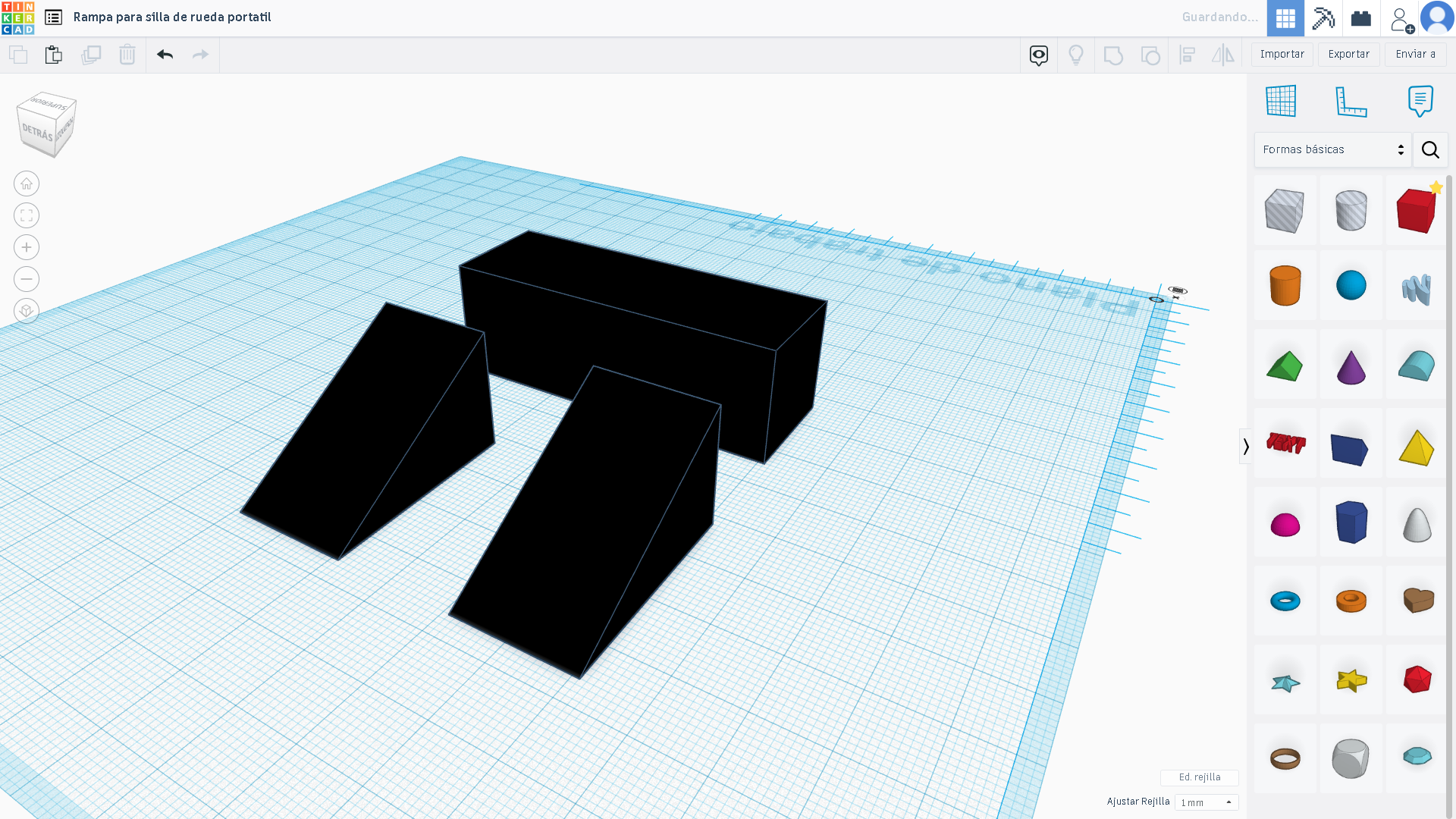
Task: Click the Show all lightbulb icon
Action: click(1076, 55)
